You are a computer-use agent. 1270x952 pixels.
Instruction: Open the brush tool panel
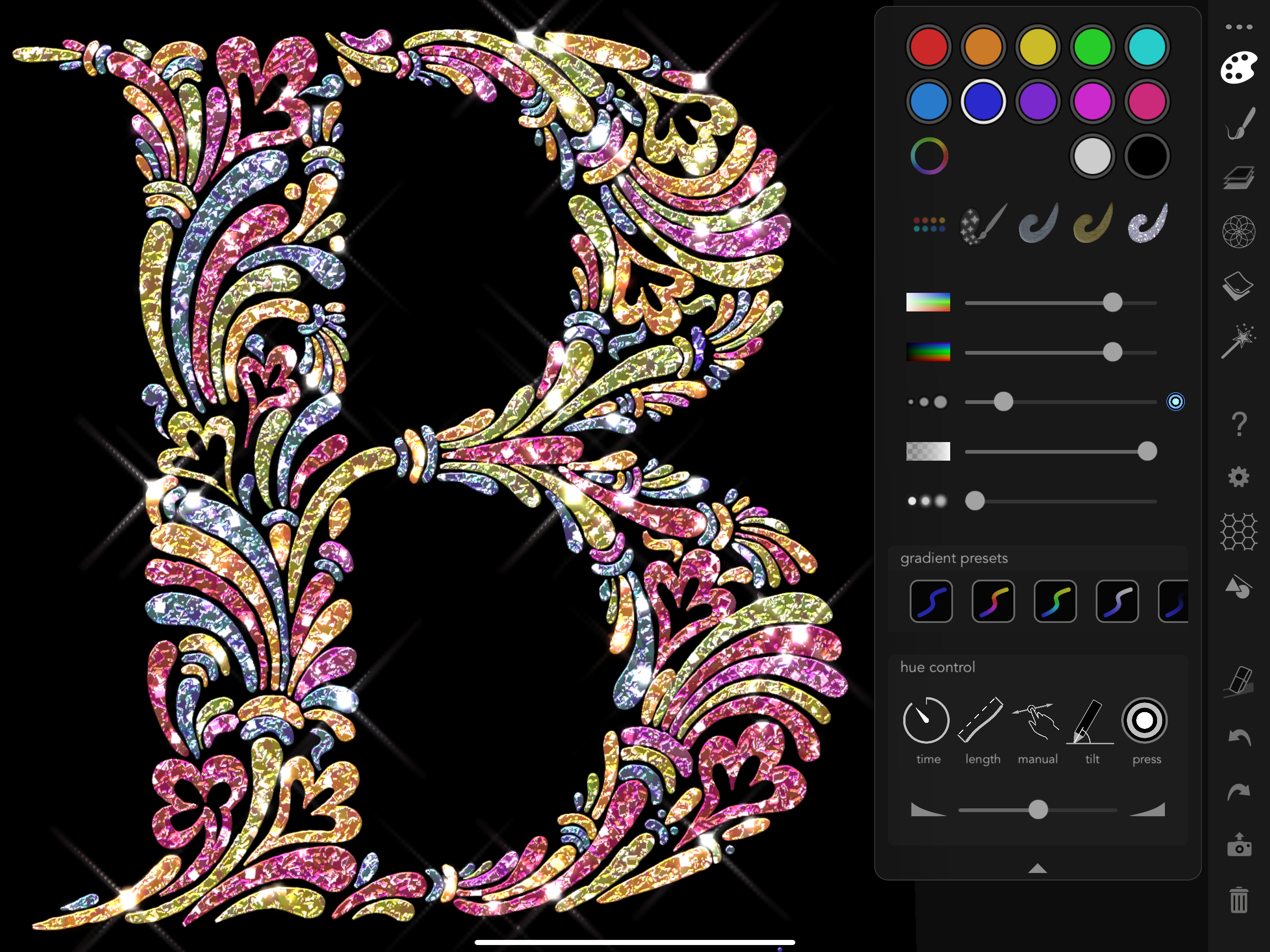click(x=1239, y=124)
